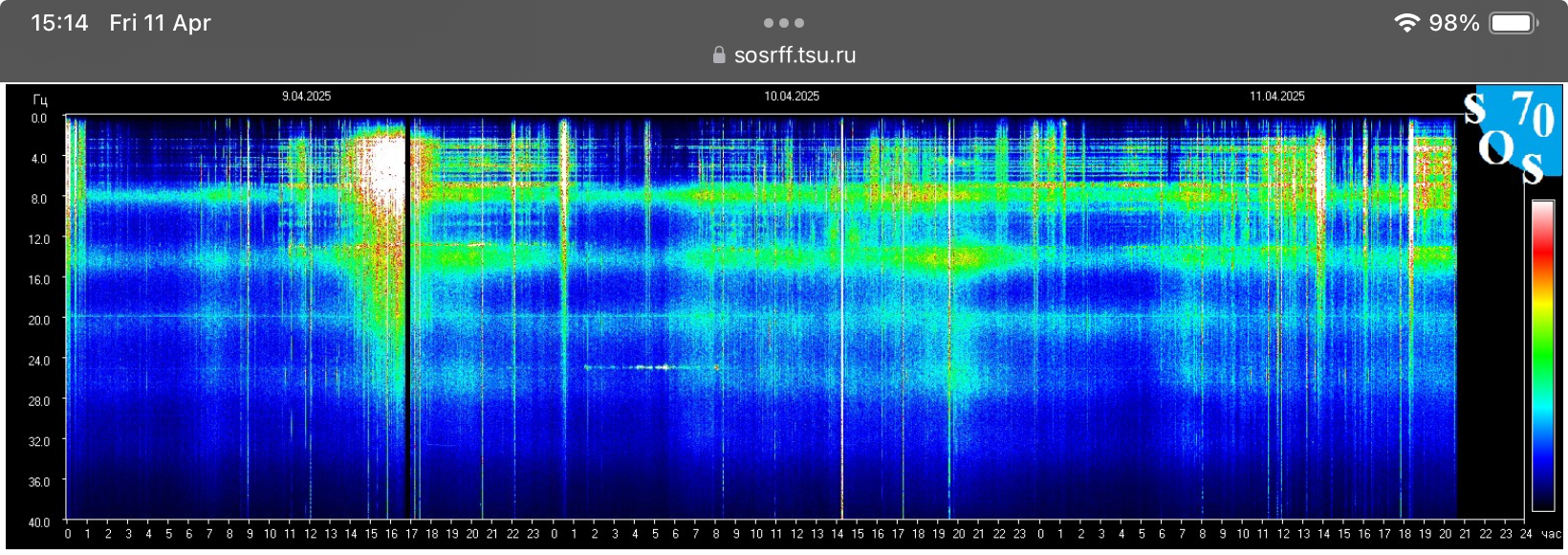Tap the vertical color intensity scale bar
The width and height of the screenshot is (1568, 555).
(1543, 355)
